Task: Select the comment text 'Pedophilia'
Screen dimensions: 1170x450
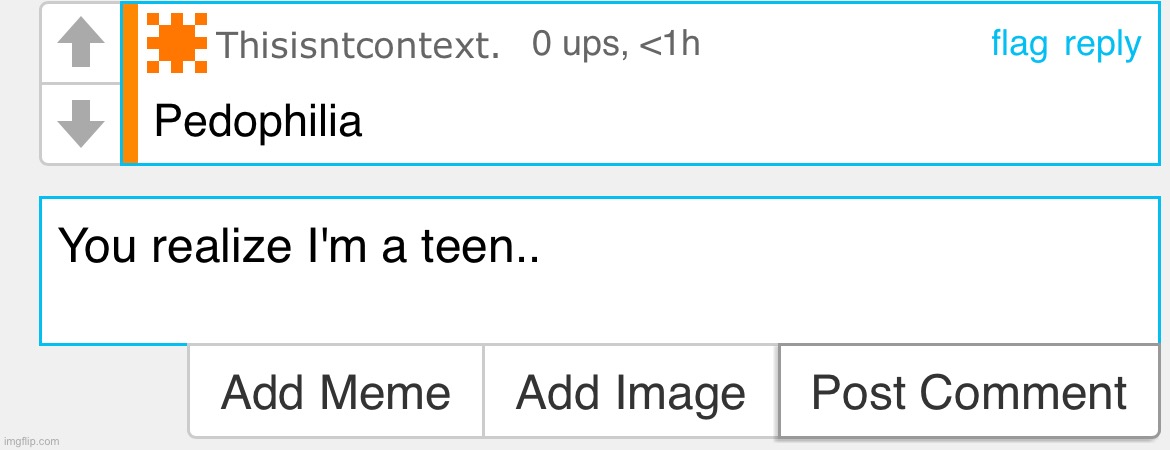Action: [x=257, y=121]
